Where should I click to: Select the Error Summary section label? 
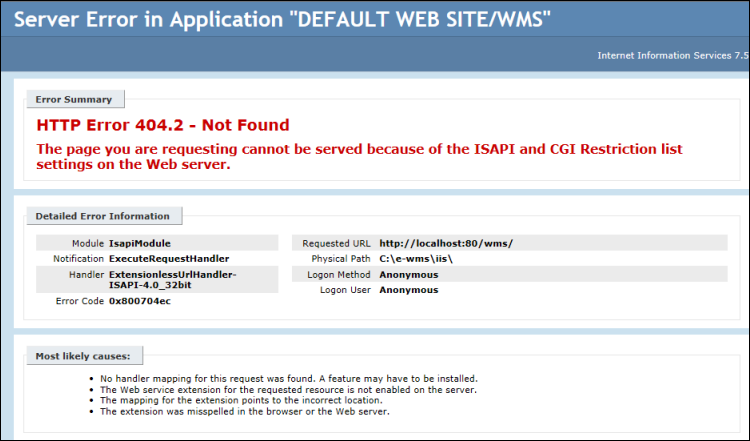pyautogui.click(x=76, y=99)
